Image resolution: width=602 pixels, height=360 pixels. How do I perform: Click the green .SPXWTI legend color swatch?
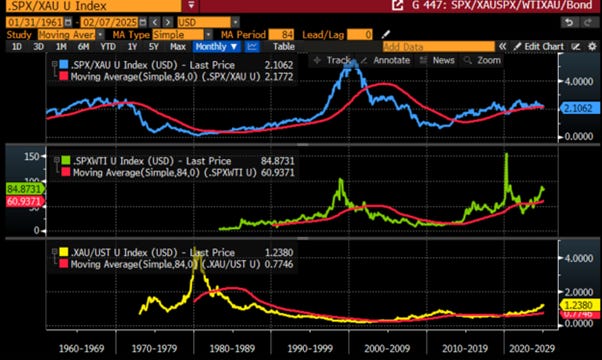(66, 160)
